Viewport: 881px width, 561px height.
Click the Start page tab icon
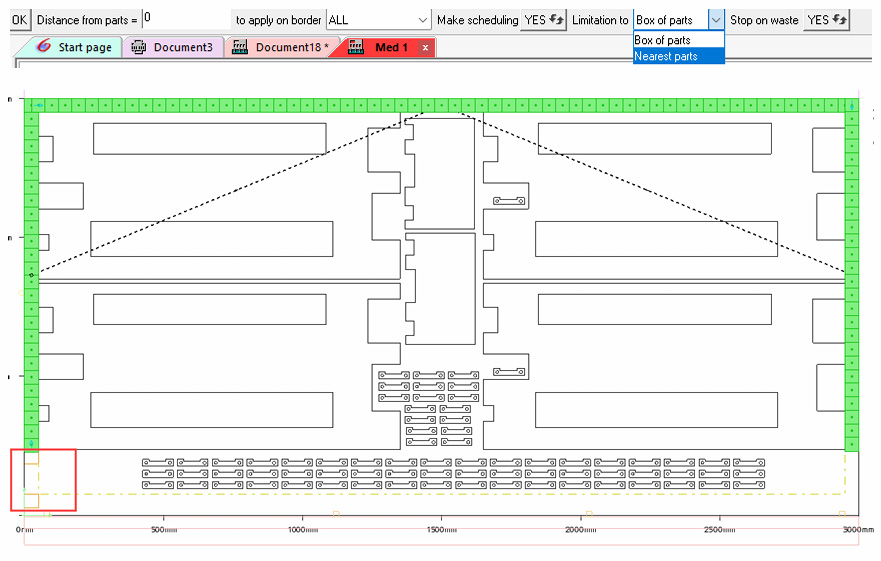point(43,47)
